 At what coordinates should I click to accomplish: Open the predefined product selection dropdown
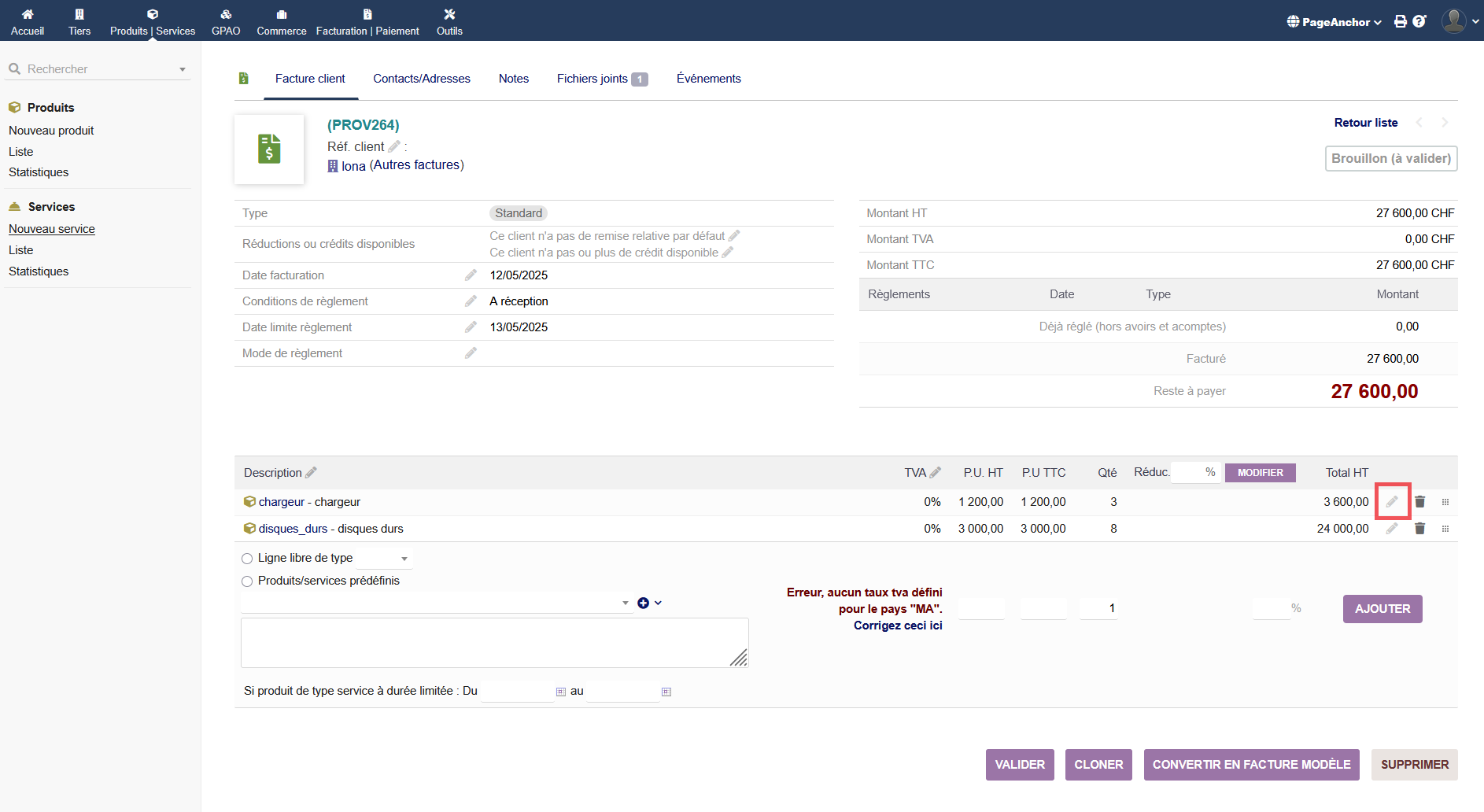pos(437,603)
